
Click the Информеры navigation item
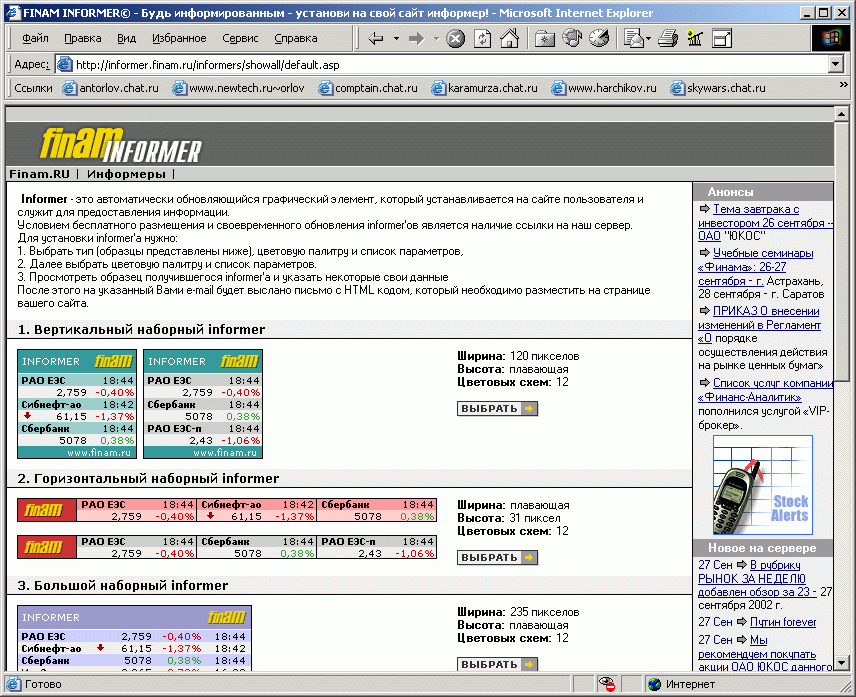tap(126, 174)
